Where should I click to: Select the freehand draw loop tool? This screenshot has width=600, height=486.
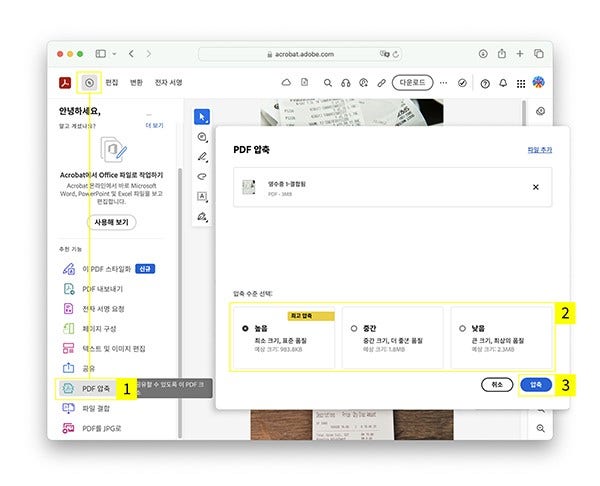coord(202,176)
